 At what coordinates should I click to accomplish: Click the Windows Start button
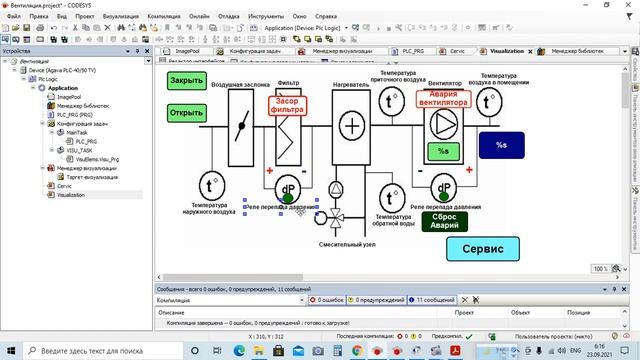[x=11, y=351]
